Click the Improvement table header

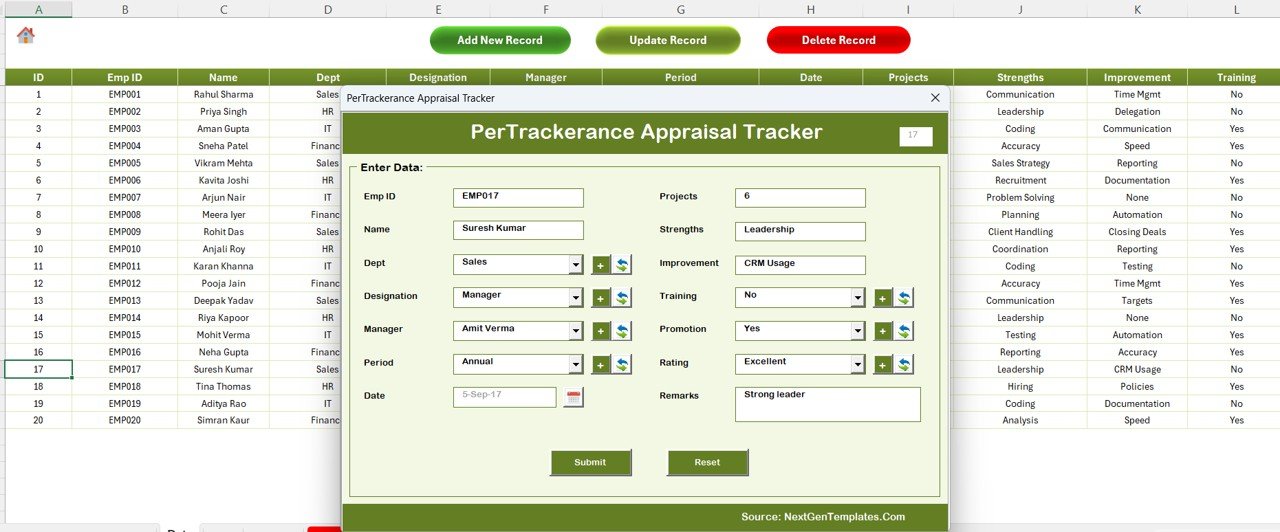1137,77
